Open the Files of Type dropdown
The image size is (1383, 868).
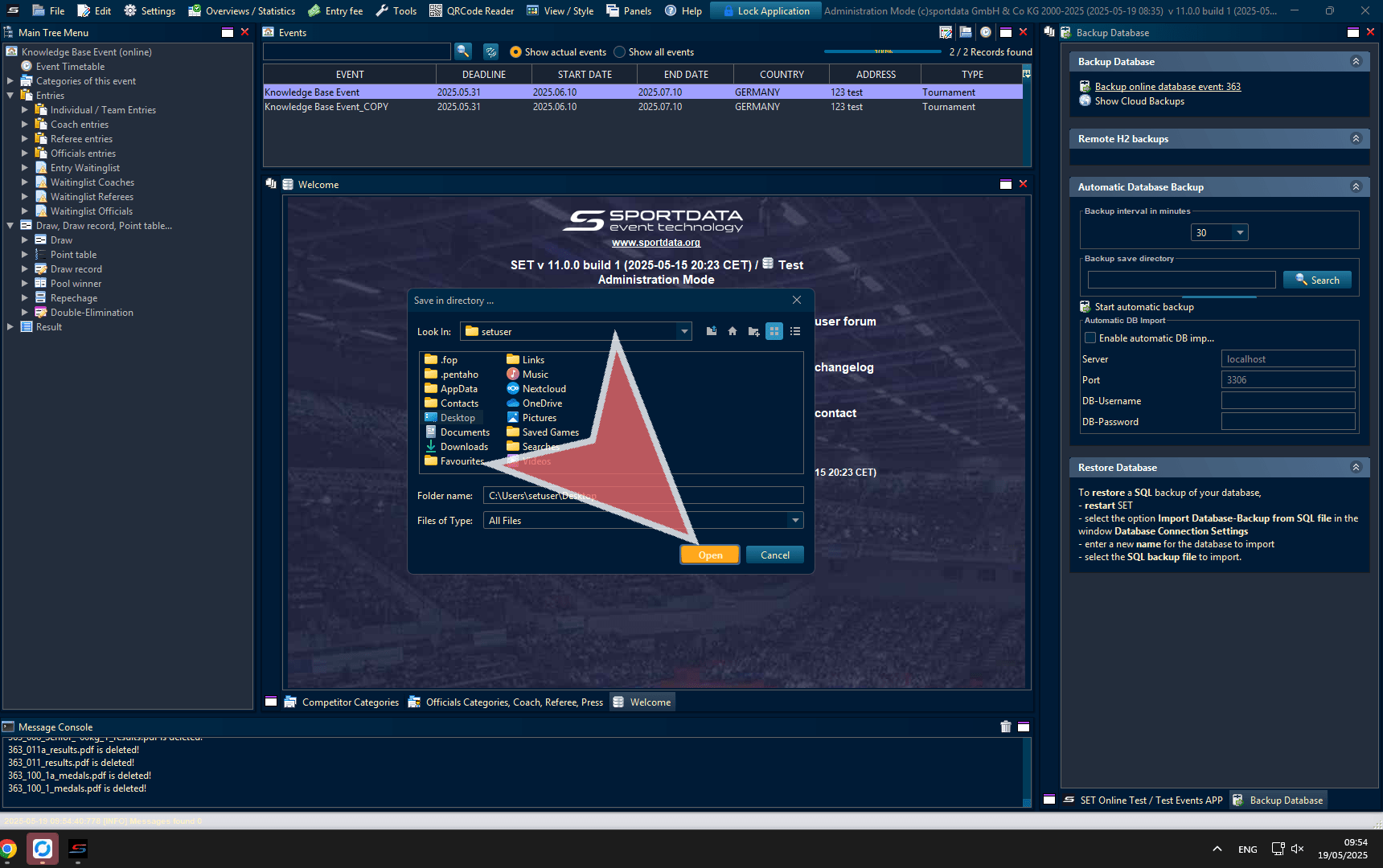click(795, 521)
